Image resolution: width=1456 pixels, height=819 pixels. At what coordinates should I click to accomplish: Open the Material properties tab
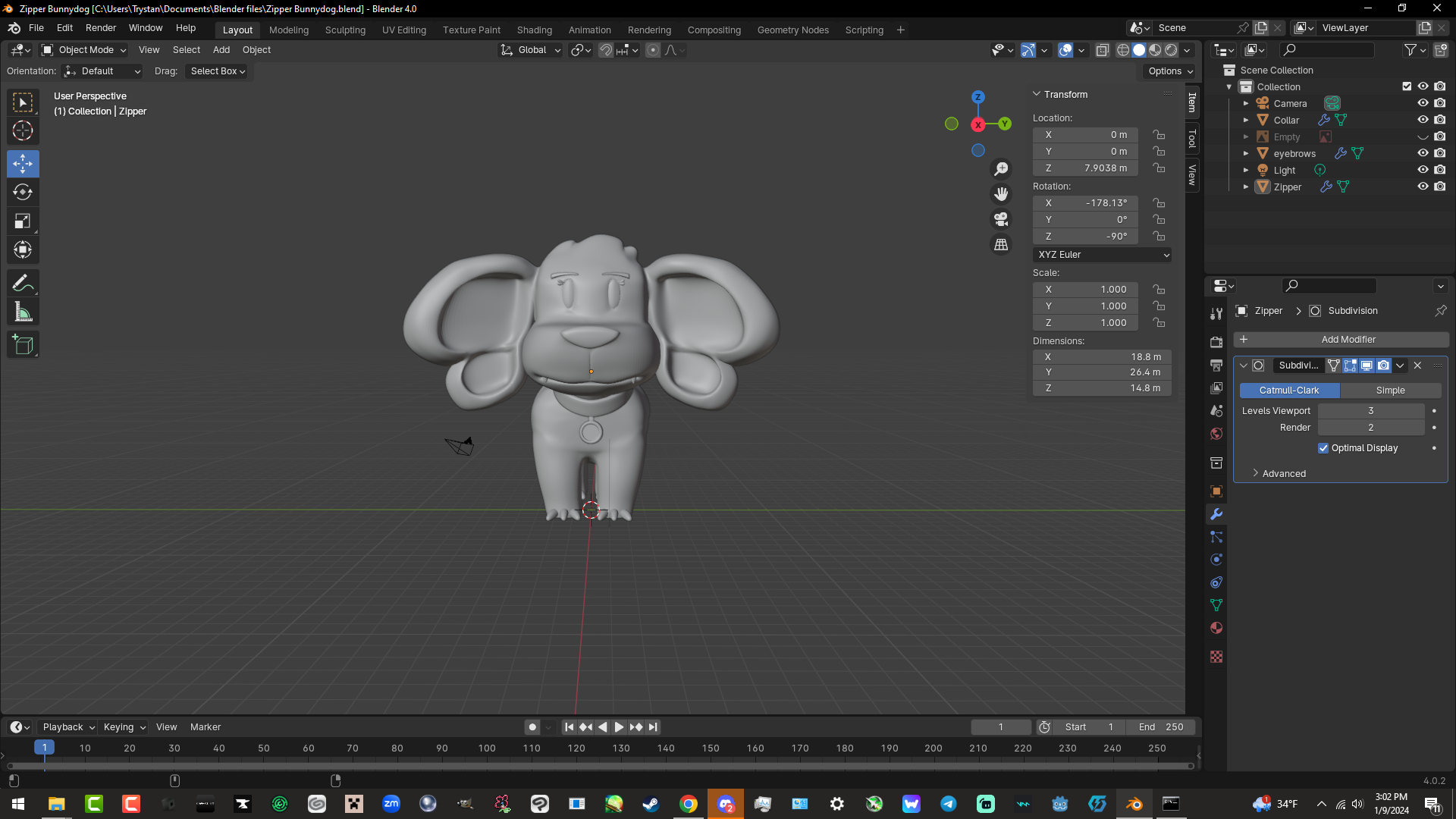(x=1216, y=628)
